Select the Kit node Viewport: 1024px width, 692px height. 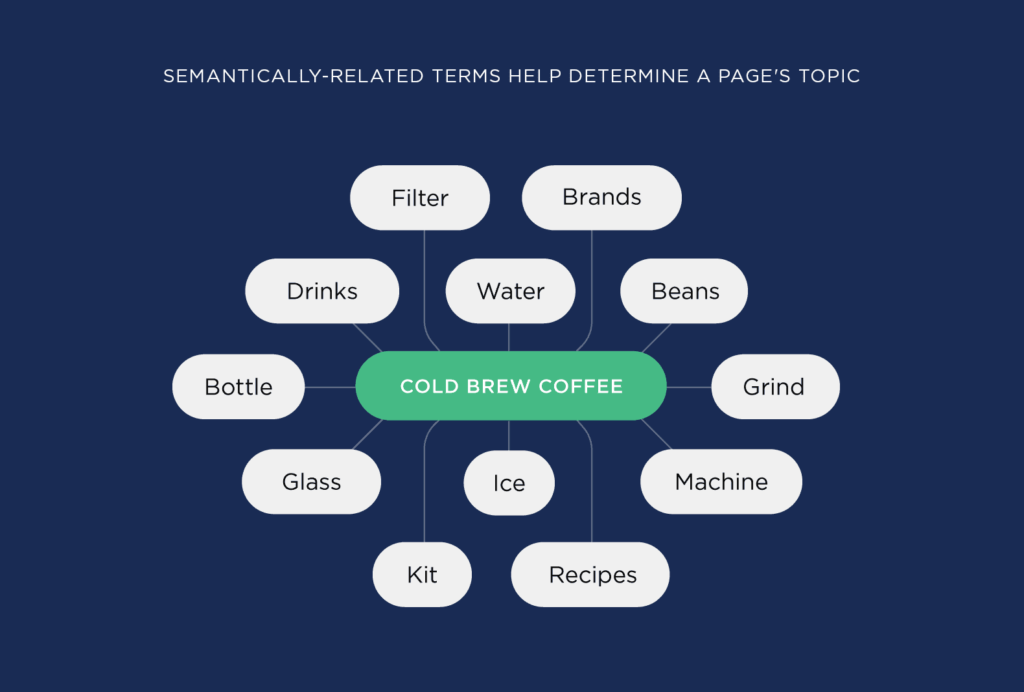click(422, 575)
